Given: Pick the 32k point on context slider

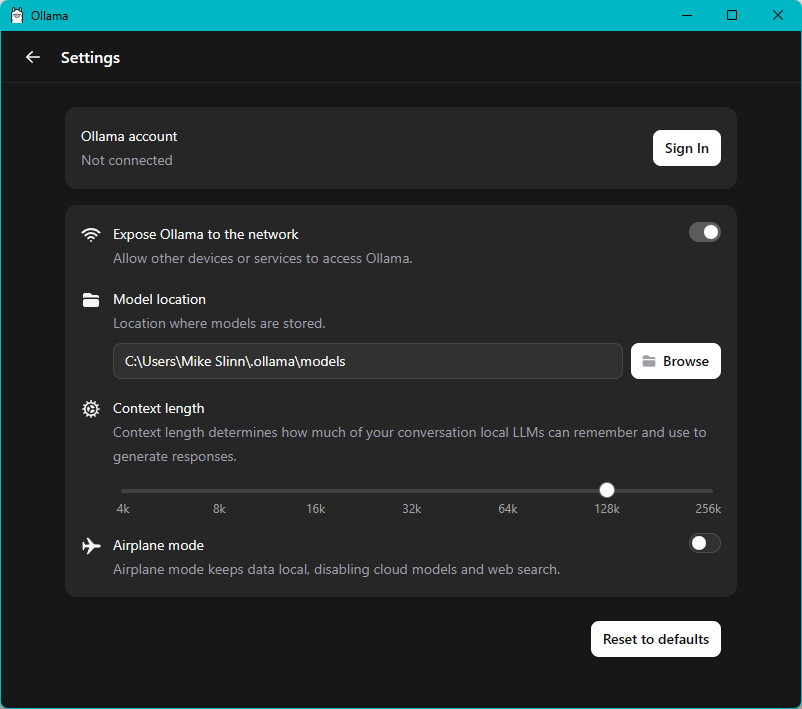Looking at the screenshot, I should coord(412,490).
